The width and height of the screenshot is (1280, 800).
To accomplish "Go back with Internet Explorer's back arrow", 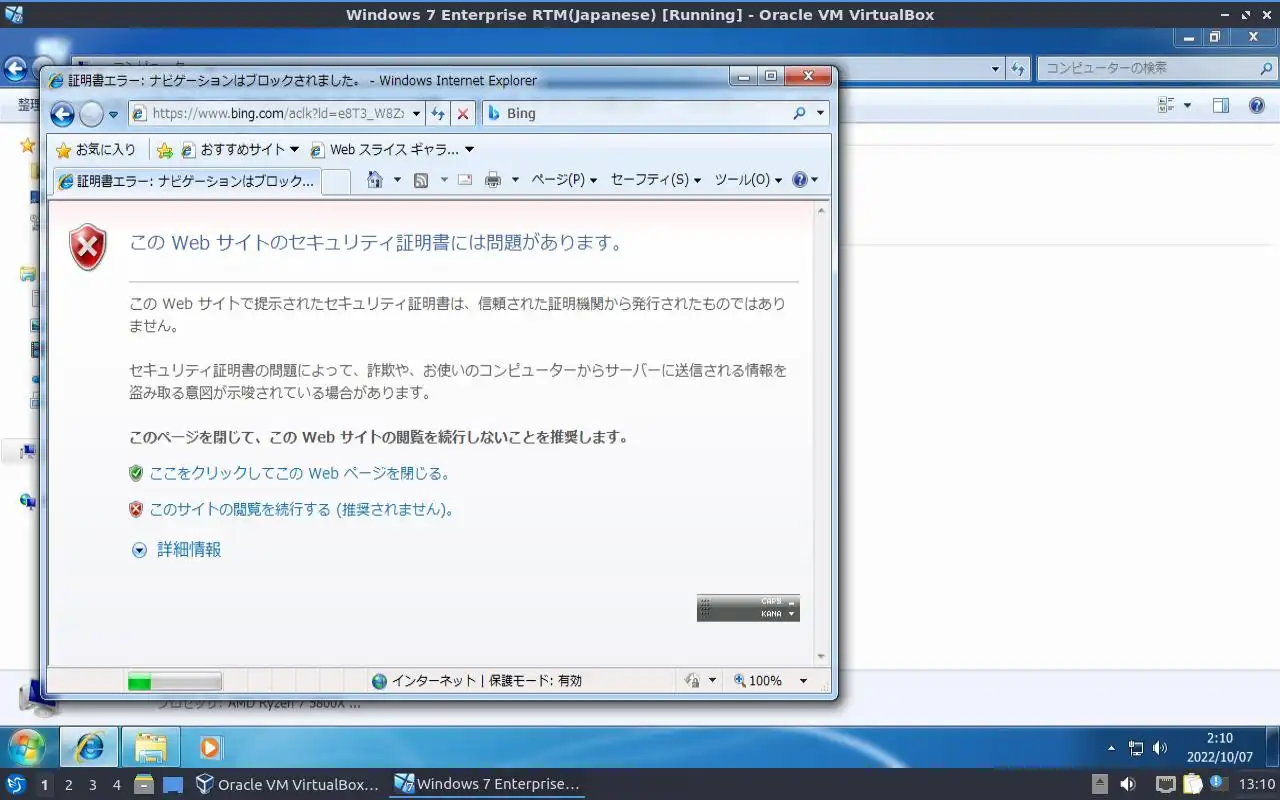I will coord(62,114).
